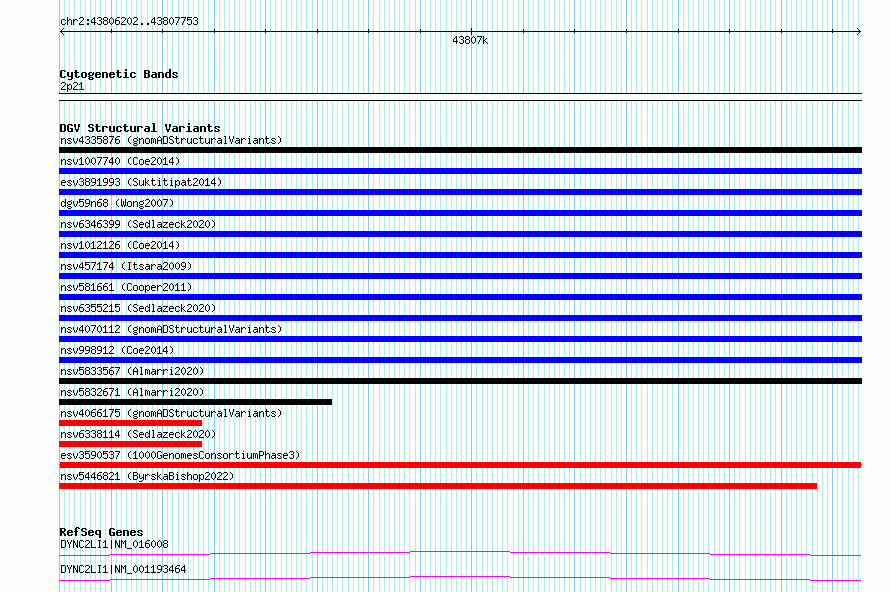Click the blue bar of nsv998912
Screen dimensions: 890x592
(460, 360)
